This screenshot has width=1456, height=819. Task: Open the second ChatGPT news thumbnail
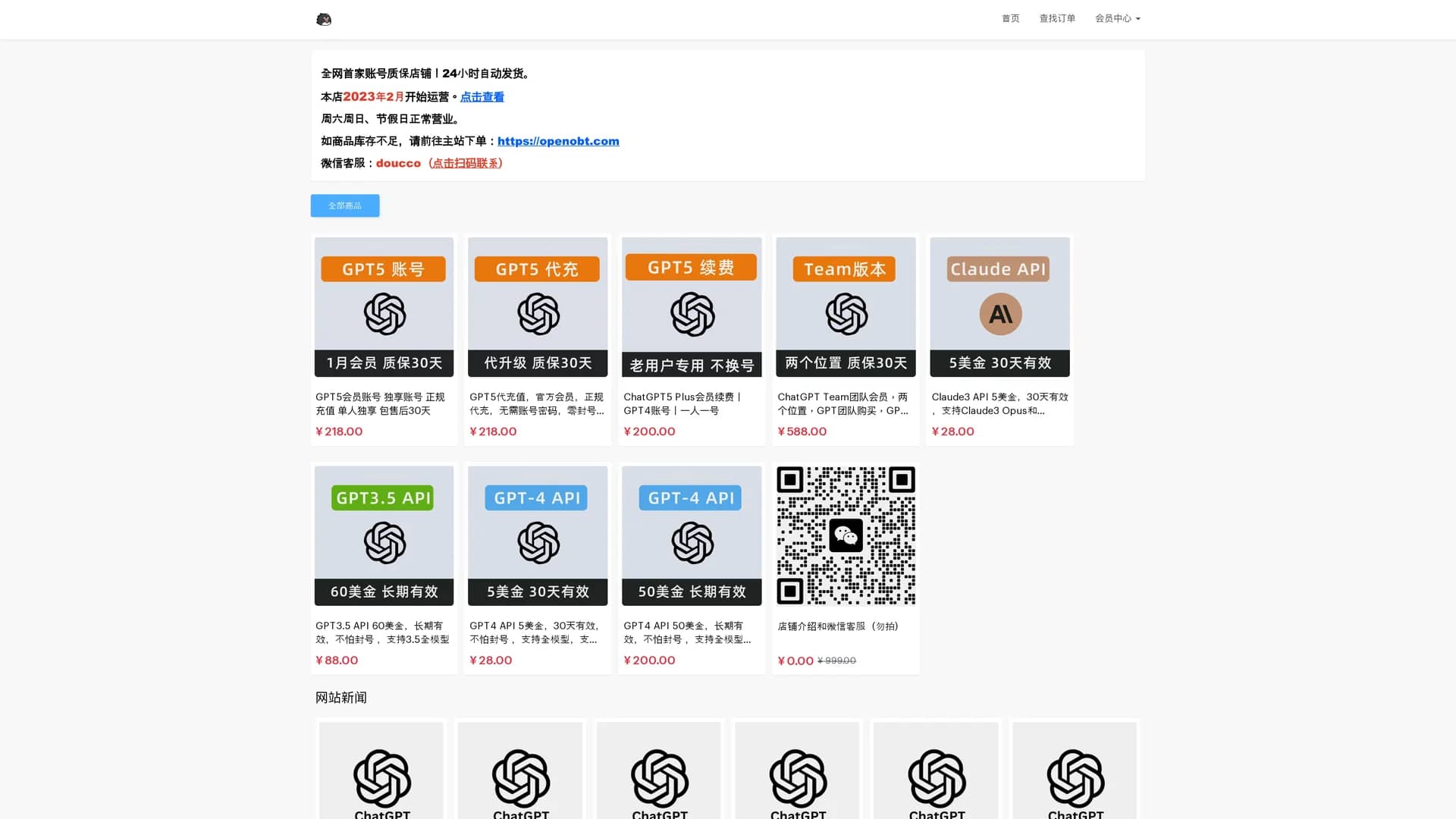pos(520,770)
